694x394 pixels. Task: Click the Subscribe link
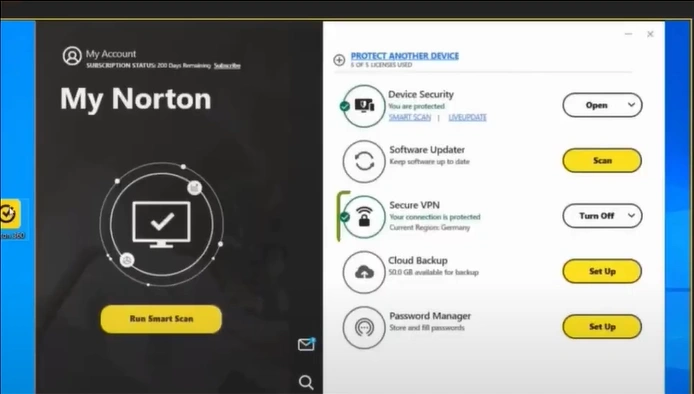tap(227, 66)
